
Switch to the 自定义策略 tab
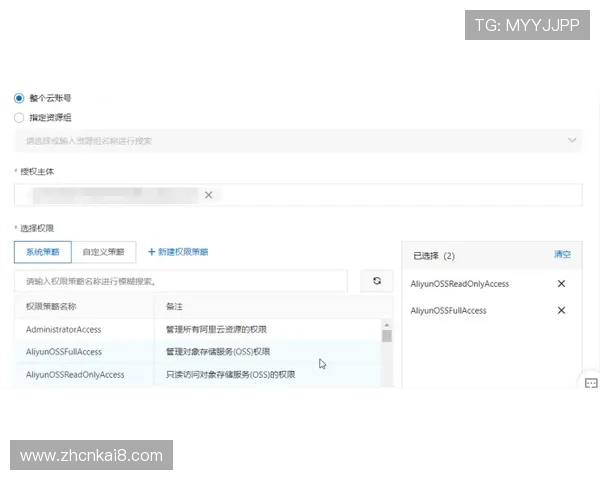coord(103,252)
